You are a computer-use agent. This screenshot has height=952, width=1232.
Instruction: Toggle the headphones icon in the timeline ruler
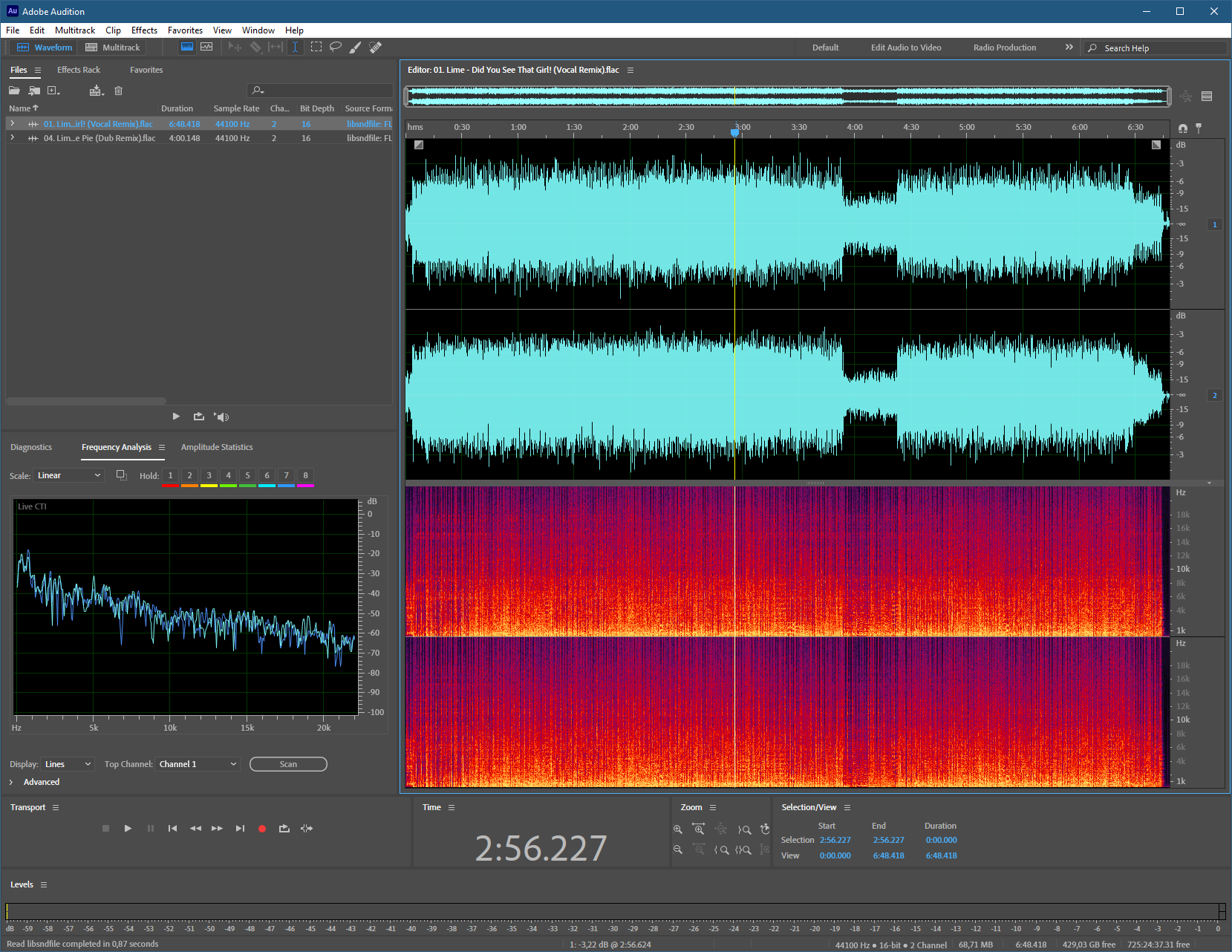tap(1183, 128)
